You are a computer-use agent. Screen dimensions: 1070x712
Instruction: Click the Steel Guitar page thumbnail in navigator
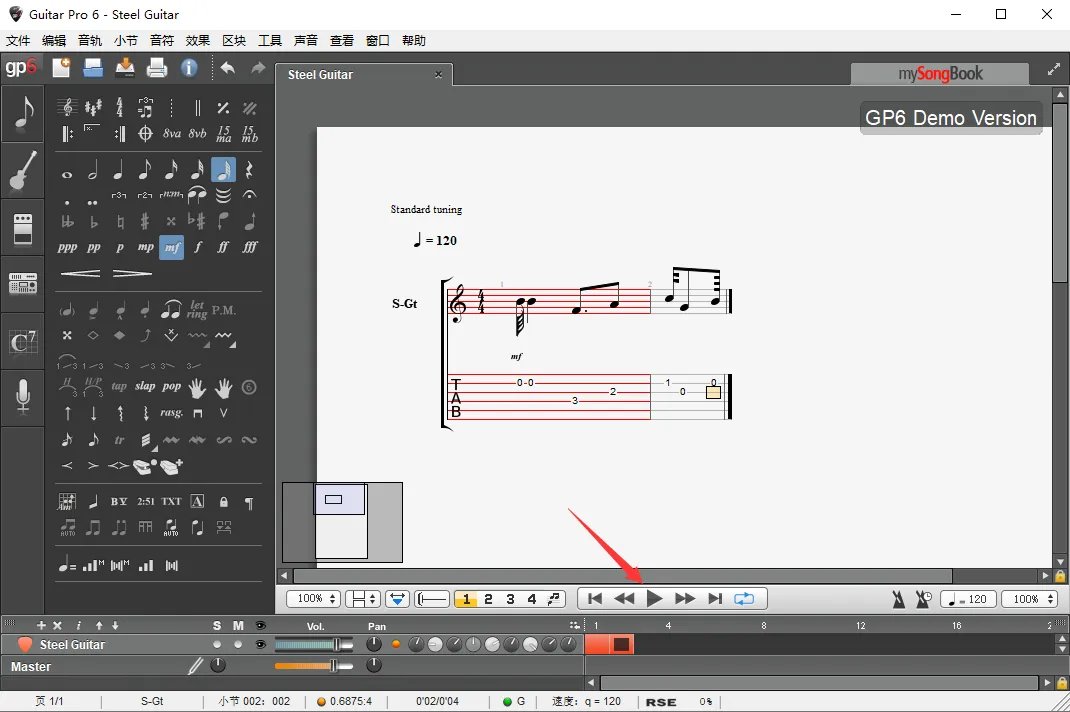[x=340, y=521]
